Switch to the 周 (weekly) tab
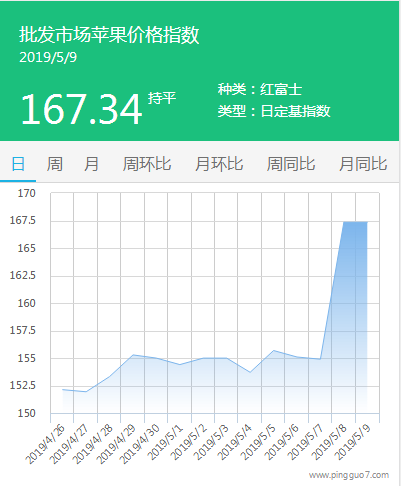401x486 pixels. pos(54,164)
